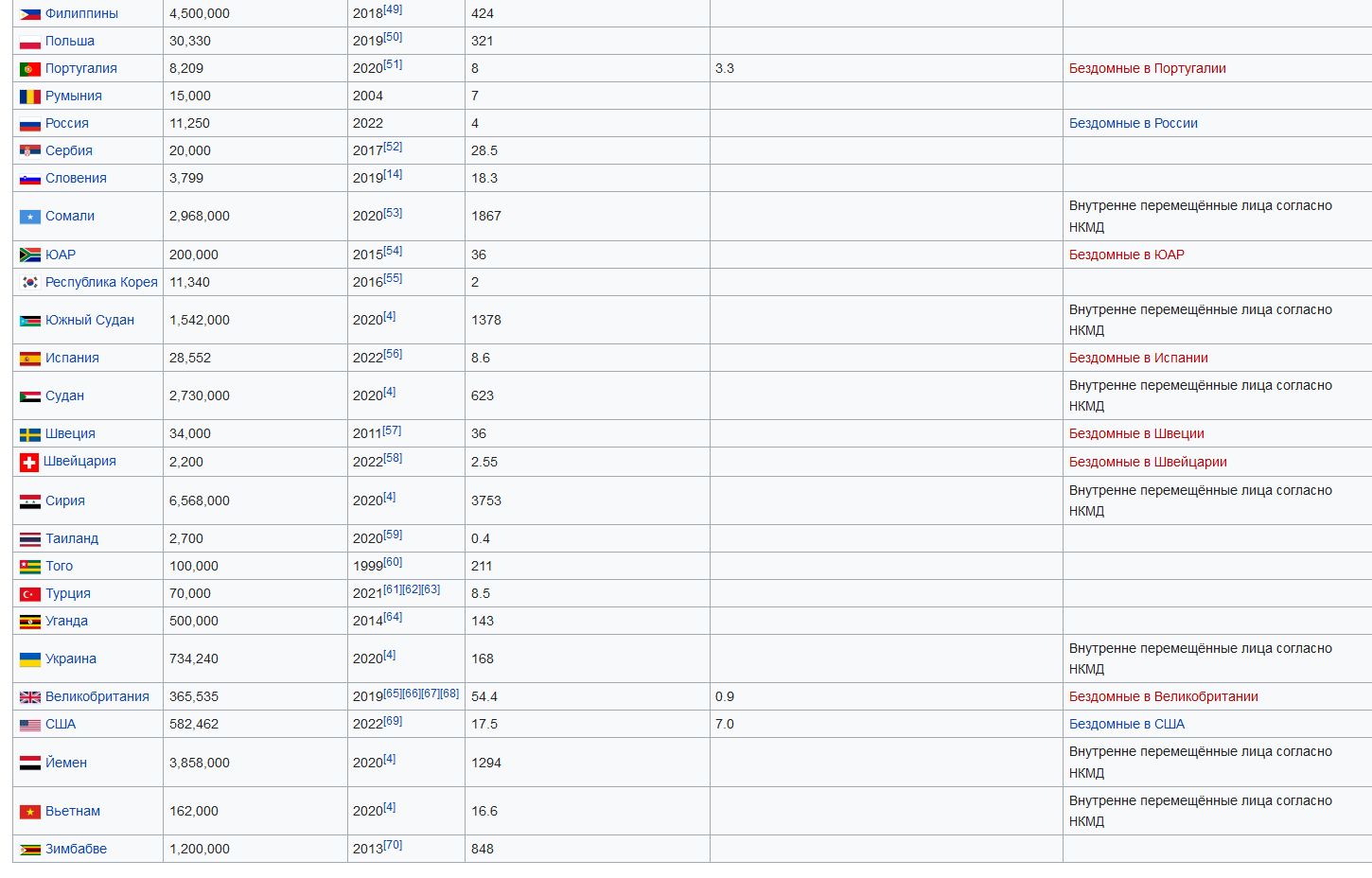Image resolution: width=1372 pixels, height=878 pixels.
Task: Click footnote reference [68] for Великобритания
Action: pyautogui.click(x=449, y=694)
